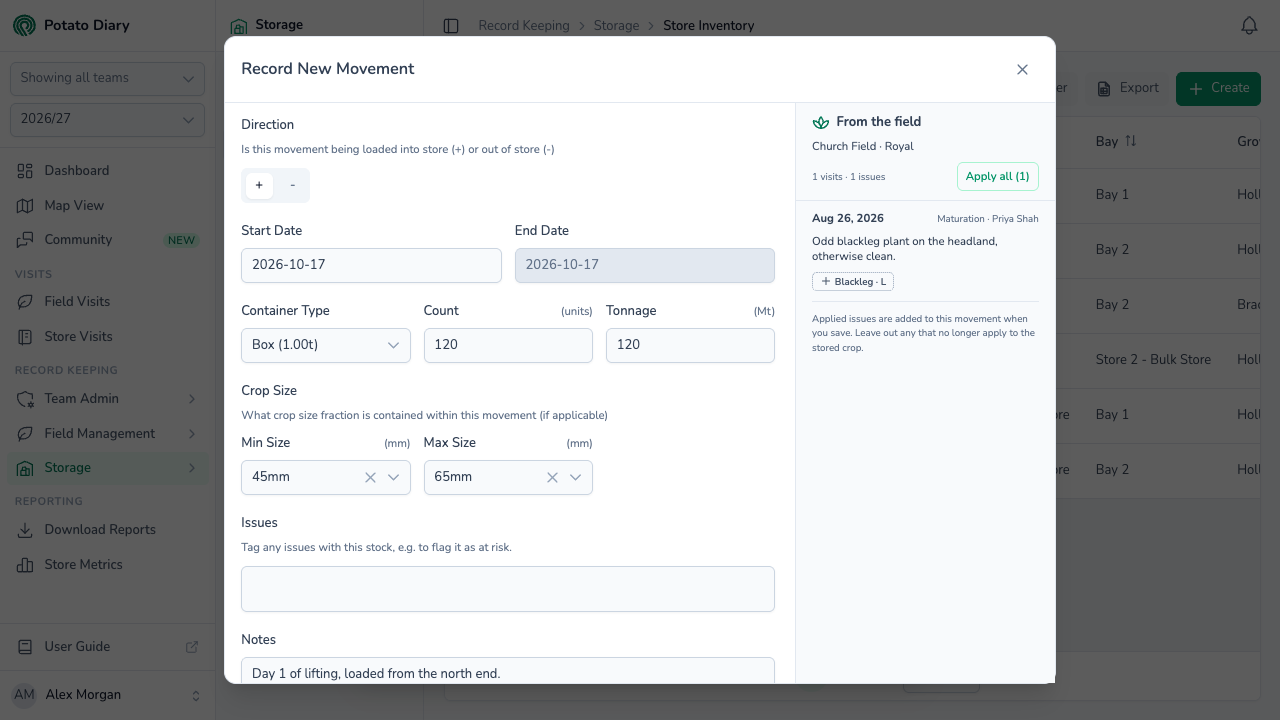Click the Potato Diary logo icon

pyautogui.click(x=24, y=25)
